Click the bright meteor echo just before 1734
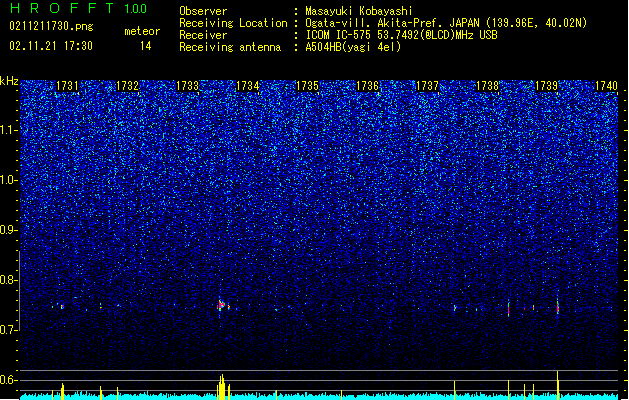Viewport: 629px width, 400px height. [x=221, y=306]
